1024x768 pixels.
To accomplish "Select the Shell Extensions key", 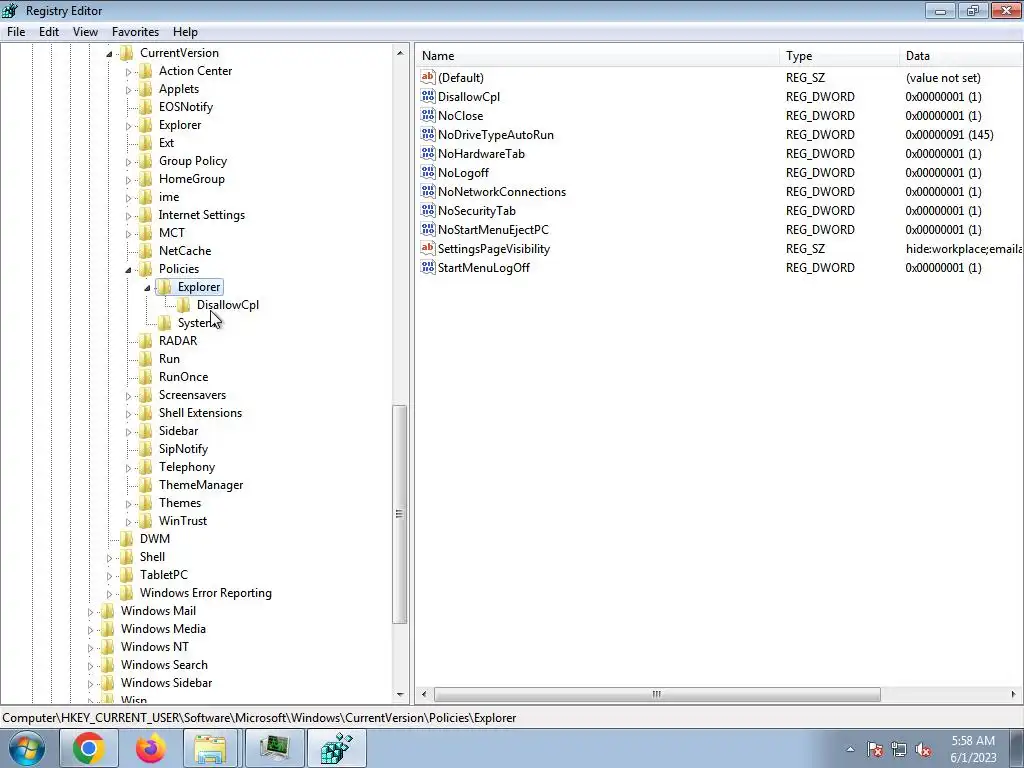I will pos(200,413).
